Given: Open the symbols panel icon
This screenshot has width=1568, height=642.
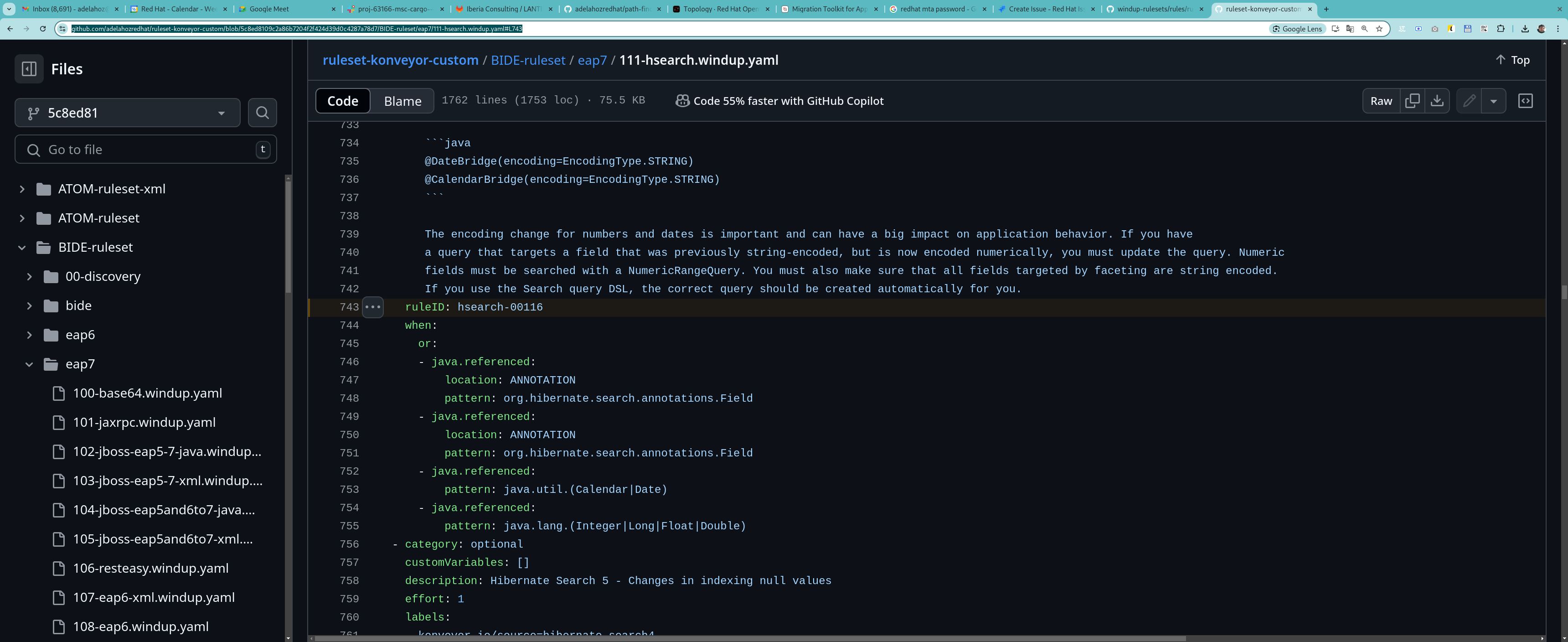Looking at the screenshot, I should pos(1525,101).
